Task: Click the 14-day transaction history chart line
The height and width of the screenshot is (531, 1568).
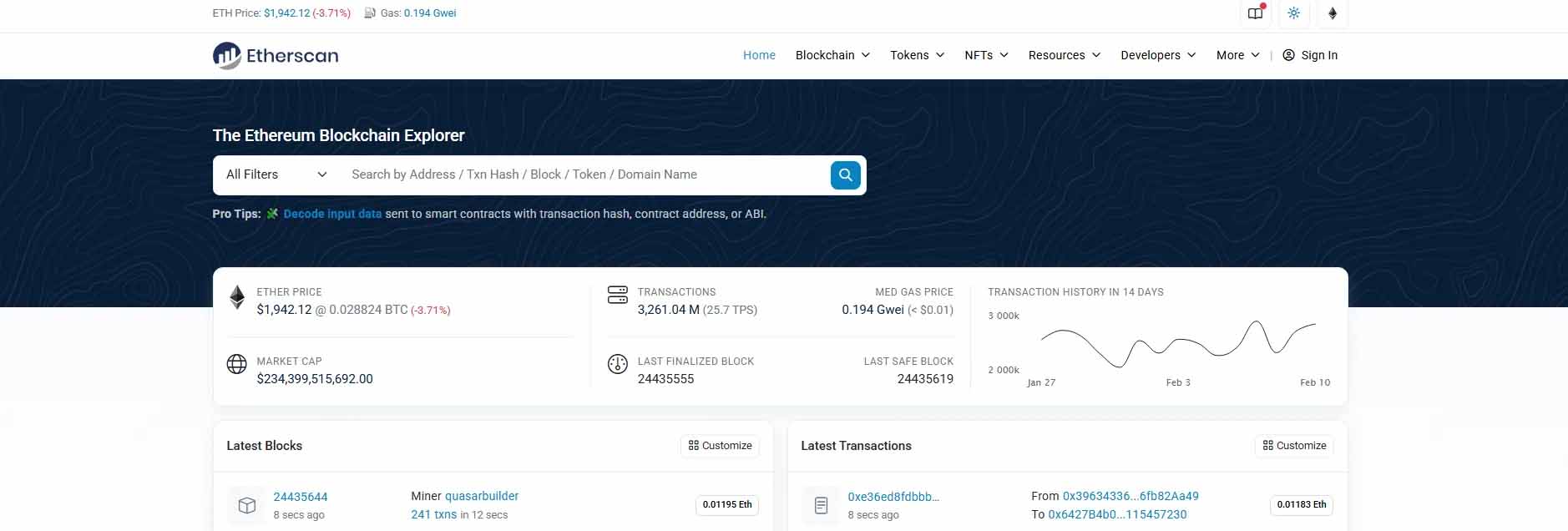Action: (1178, 344)
